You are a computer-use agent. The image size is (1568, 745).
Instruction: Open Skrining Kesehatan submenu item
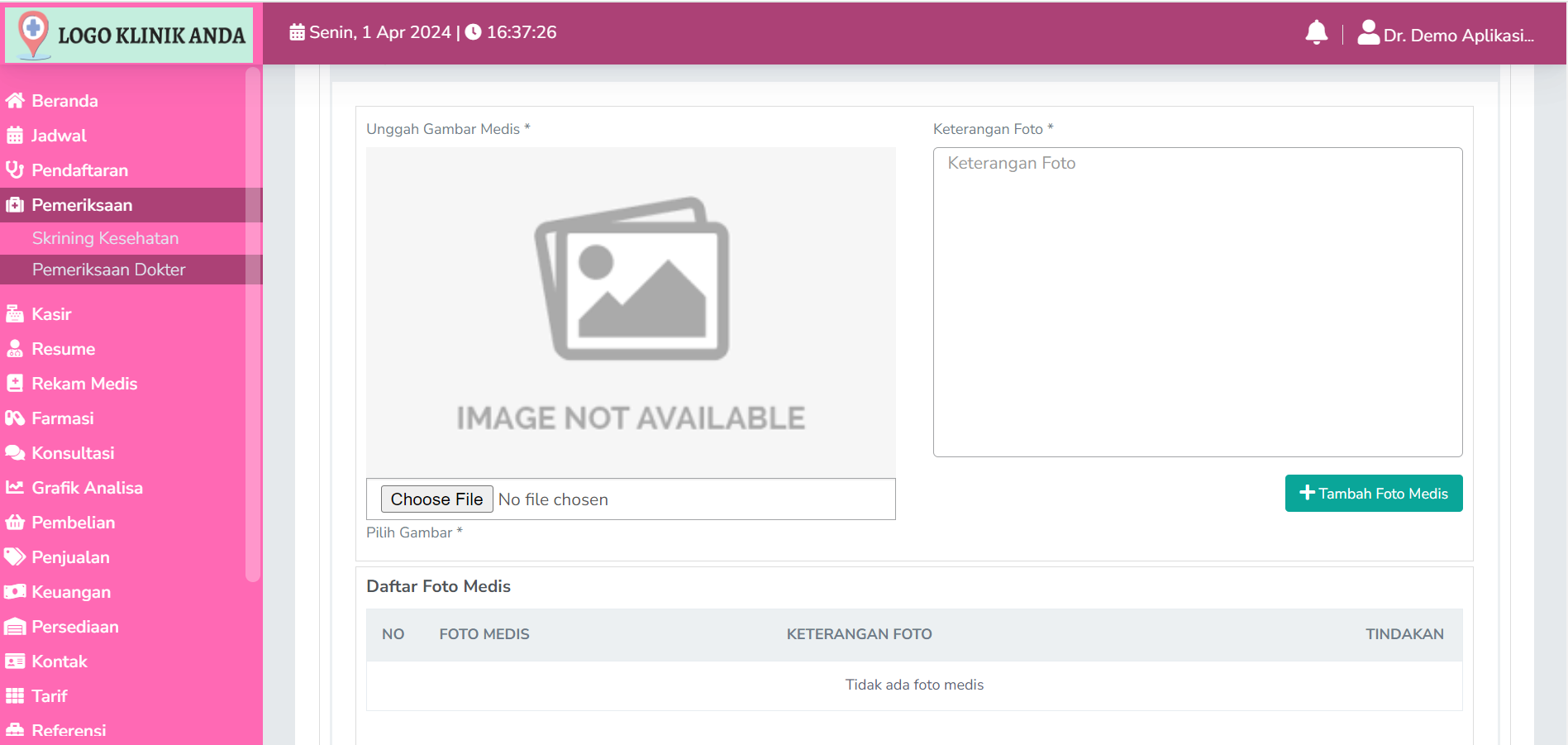(105, 238)
